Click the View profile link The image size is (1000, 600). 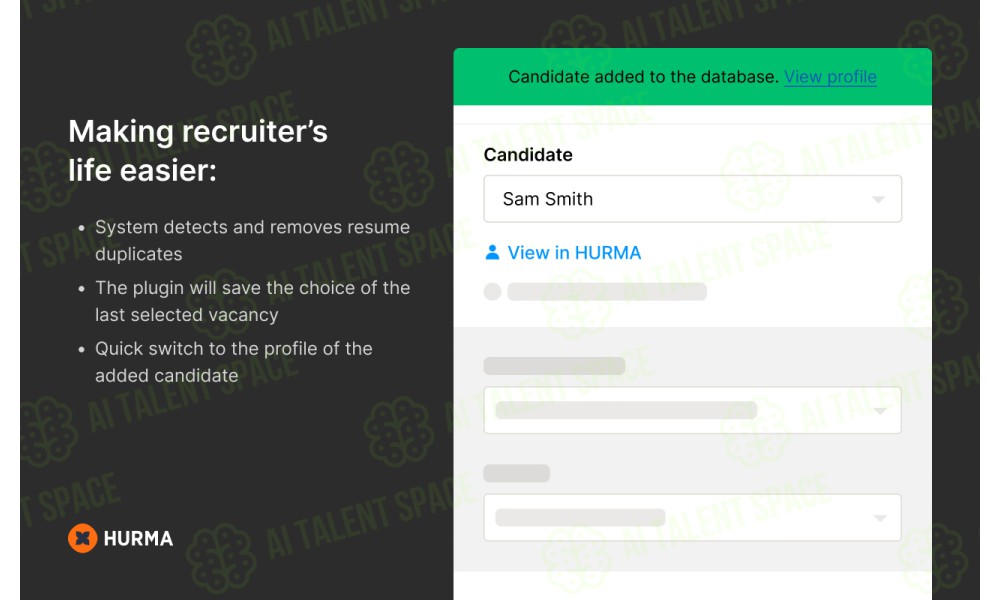(x=830, y=77)
